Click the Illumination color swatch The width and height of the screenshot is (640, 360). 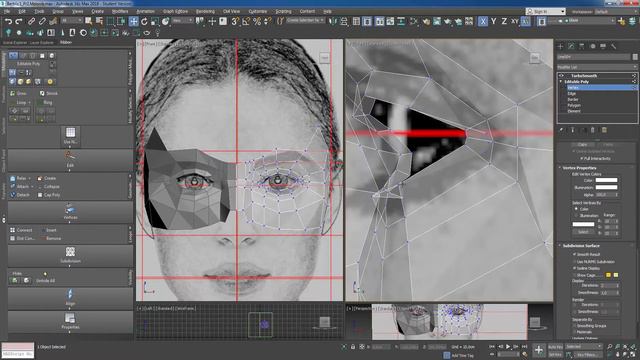tap(606, 187)
